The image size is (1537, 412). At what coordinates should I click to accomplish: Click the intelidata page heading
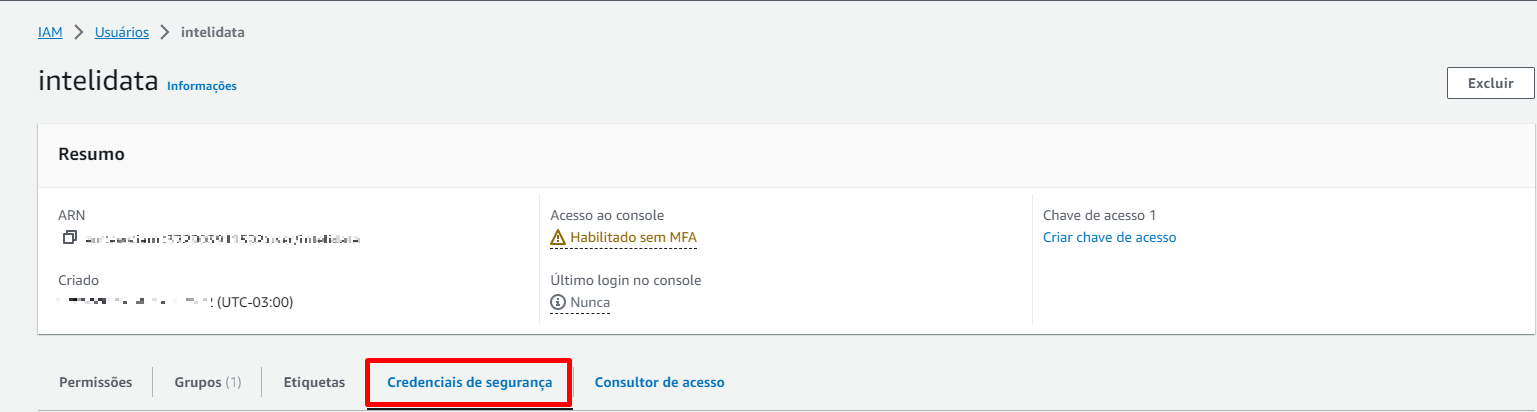[98, 82]
